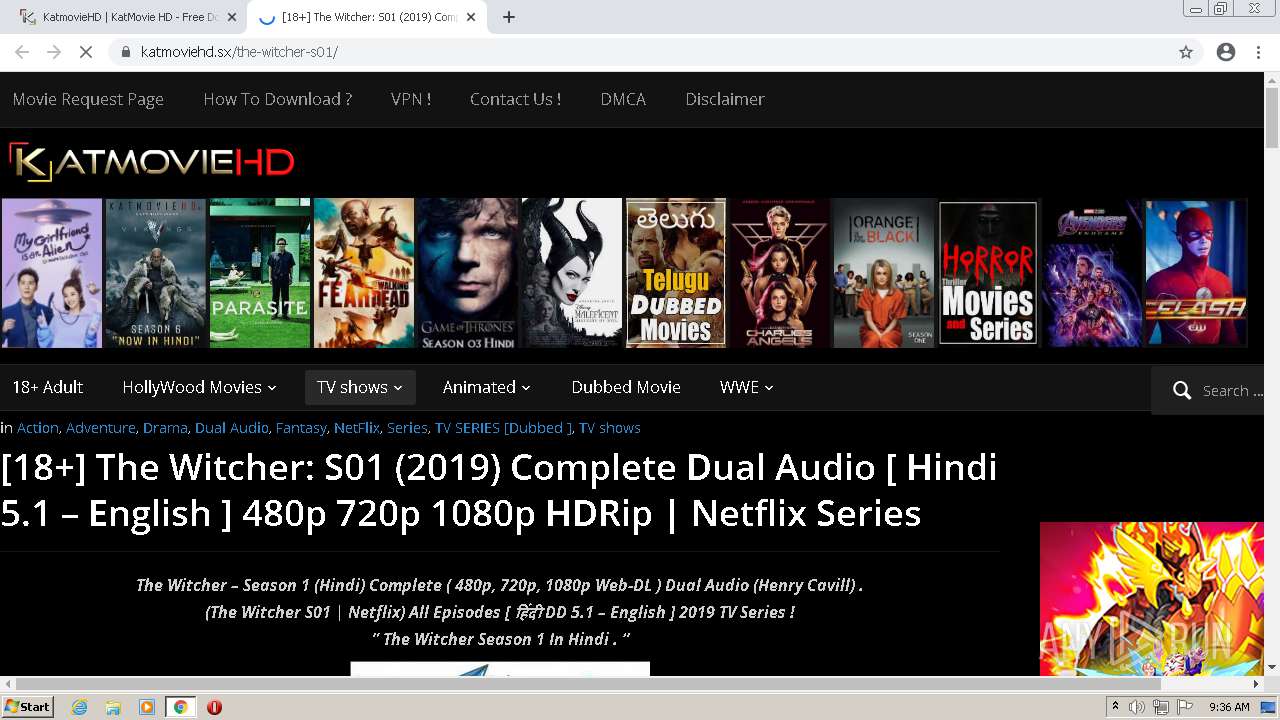This screenshot has width=1280, height=720.
Task: Click the search magnifier icon
Action: click(1182, 390)
